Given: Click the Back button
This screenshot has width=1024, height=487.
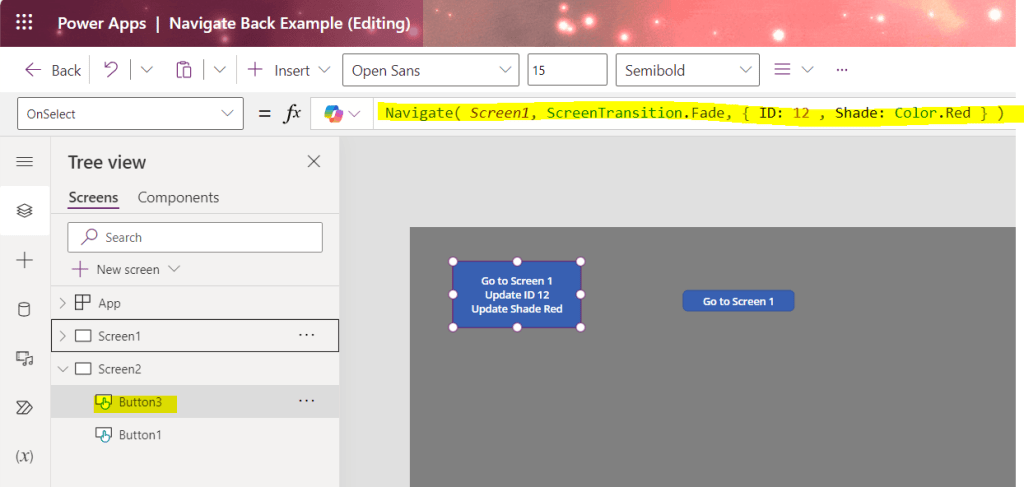Looking at the screenshot, I should tap(53, 70).
